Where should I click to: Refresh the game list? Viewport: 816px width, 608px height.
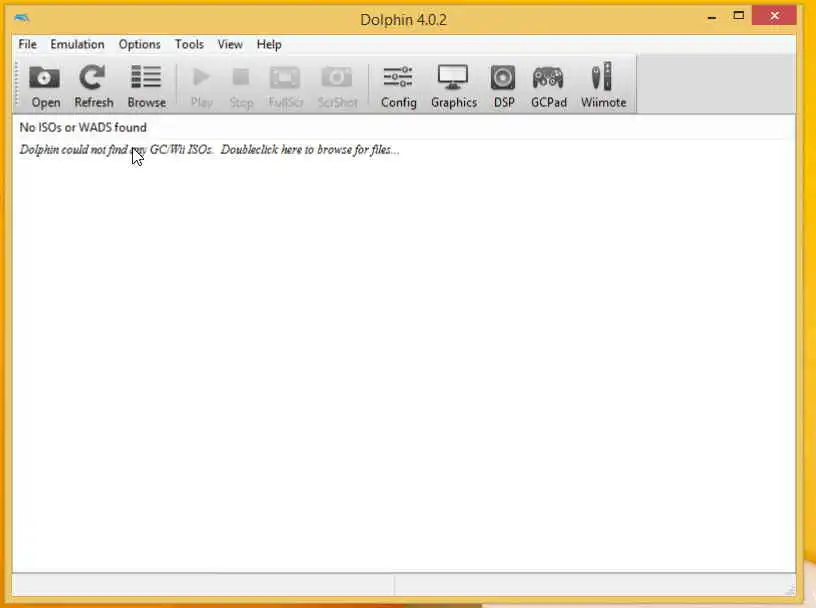(94, 86)
